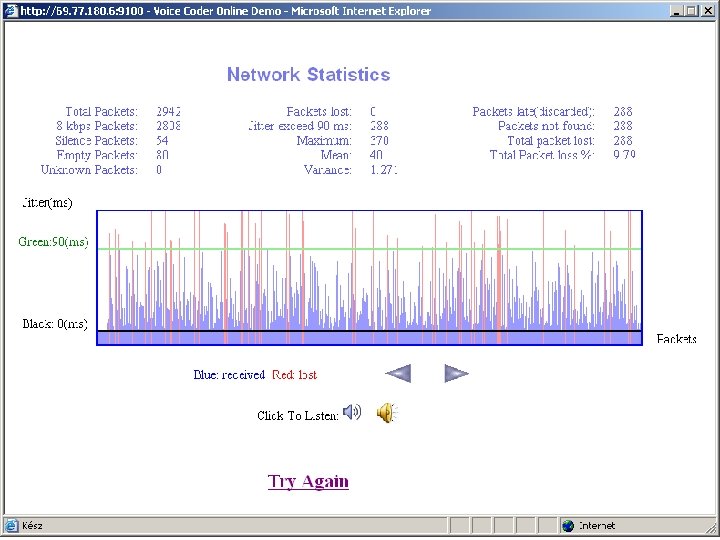This screenshot has height=540, width=720.
Task: Click the 'Red: lost' legend text
Action: [x=294, y=375]
